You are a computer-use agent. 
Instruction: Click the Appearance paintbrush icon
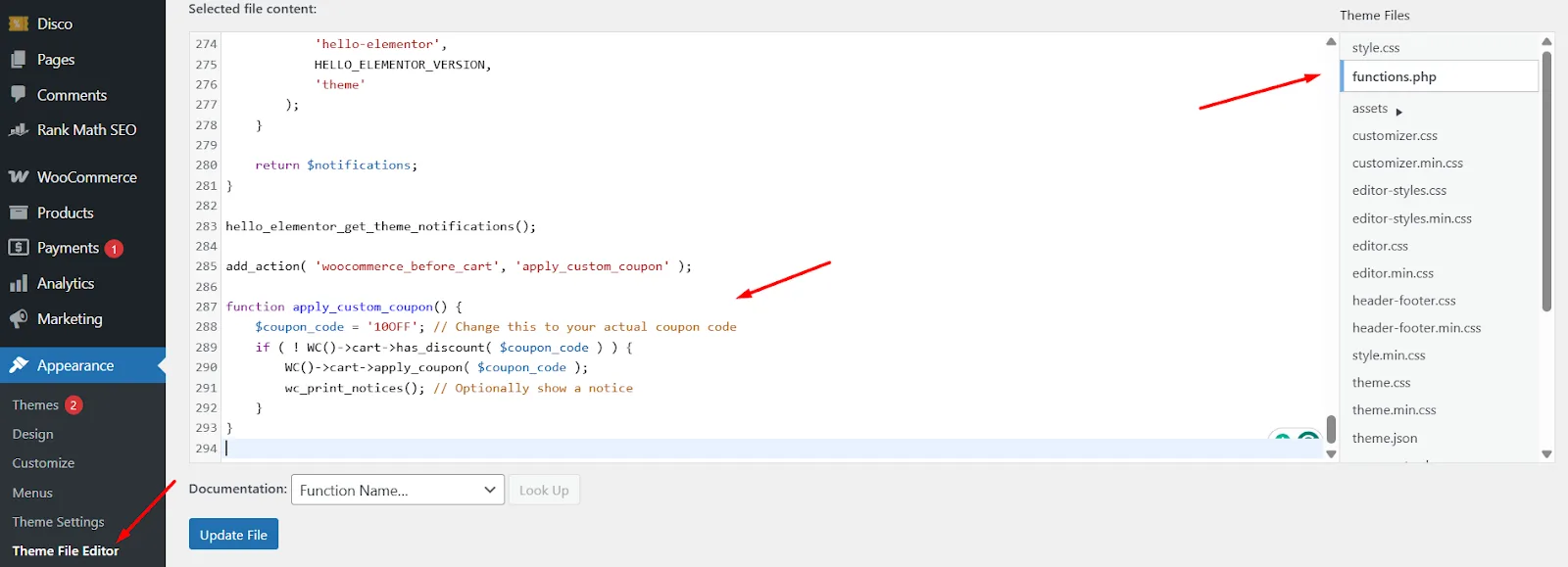[19, 365]
